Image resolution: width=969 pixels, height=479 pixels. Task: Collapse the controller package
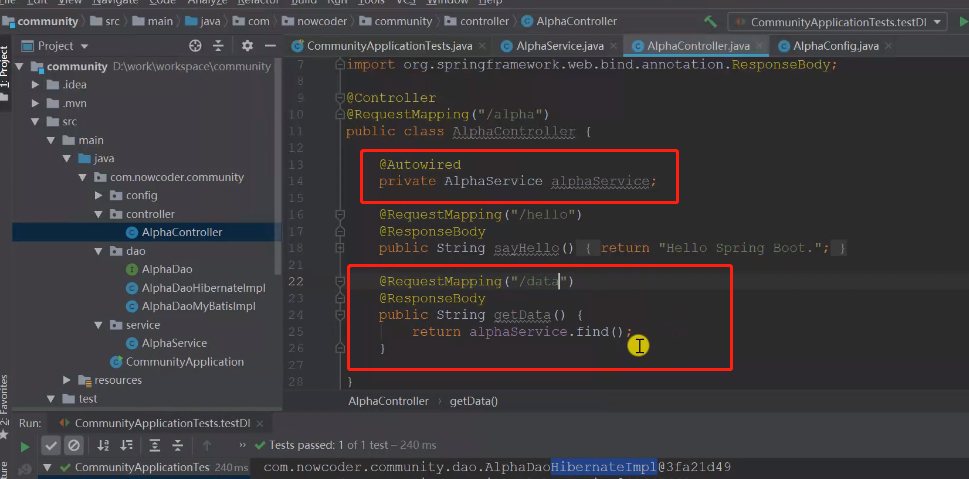pos(99,214)
